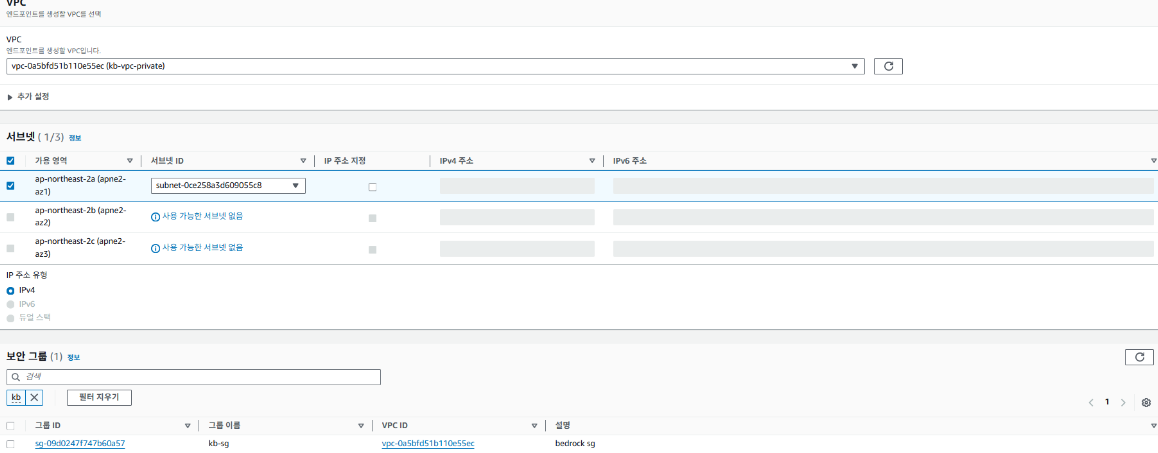Remove the kb filter tag
This screenshot has width=1158, height=453.
coord(34,397)
